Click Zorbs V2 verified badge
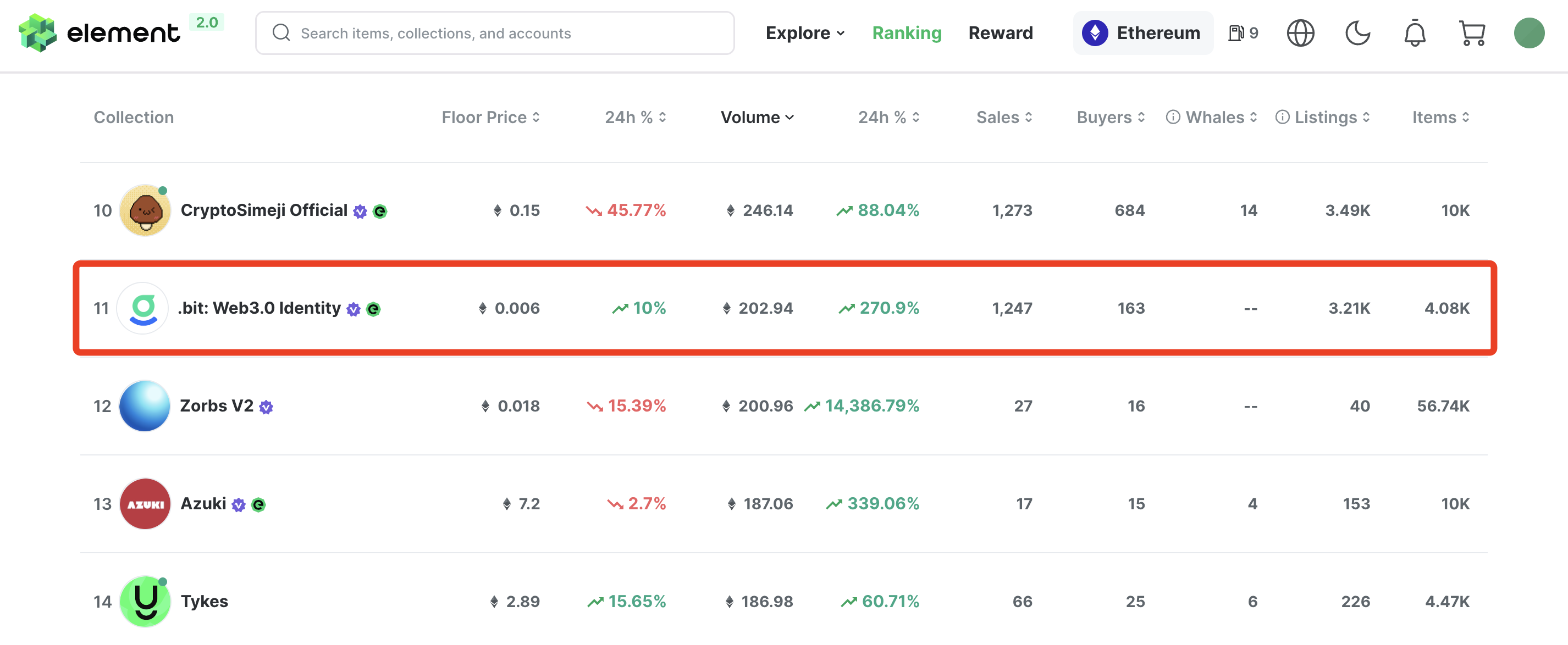1568x645 pixels. (266, 407)
